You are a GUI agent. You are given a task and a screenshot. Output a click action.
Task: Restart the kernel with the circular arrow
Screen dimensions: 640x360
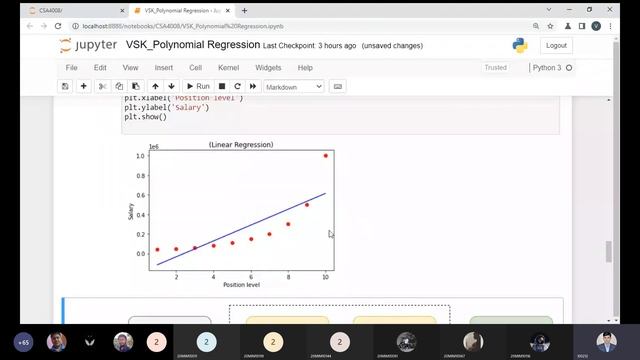pyautogui.click(x=238, y=87)
